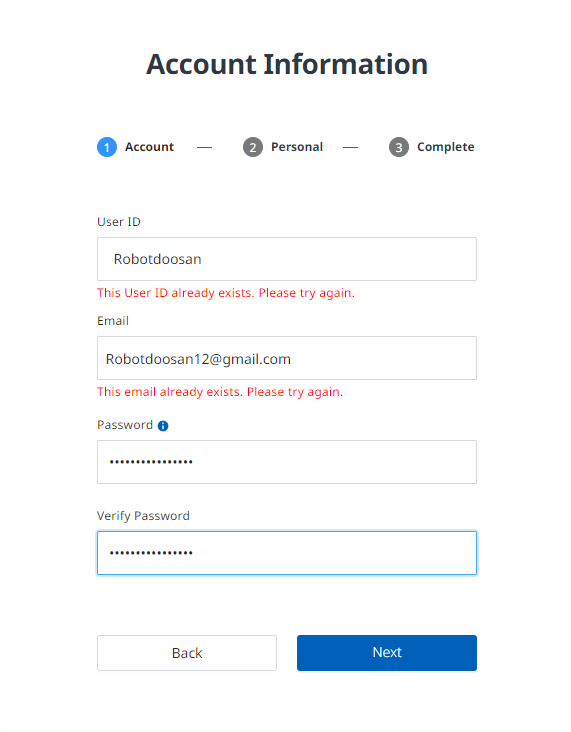
Task: Click the Back button
Action: [187, 653]
